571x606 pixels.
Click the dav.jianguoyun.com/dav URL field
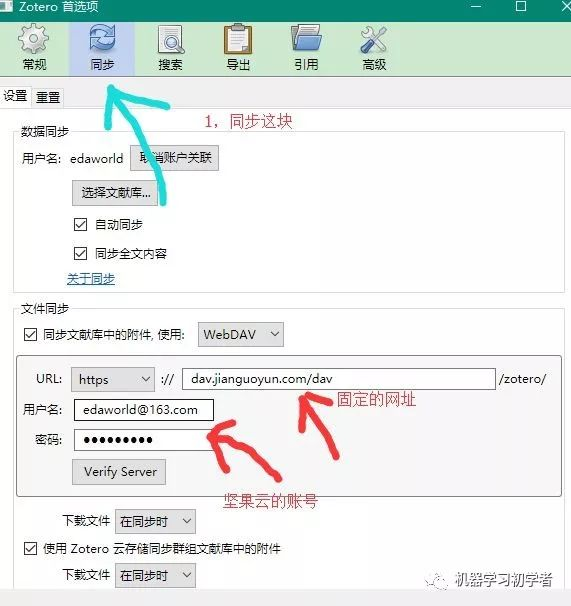point(339,379)
